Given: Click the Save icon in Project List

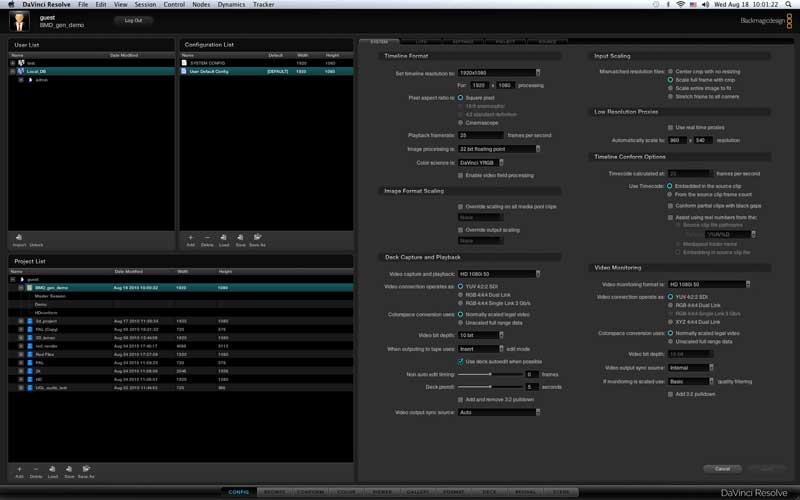Looking at the screenshot, I should [69, 469].
